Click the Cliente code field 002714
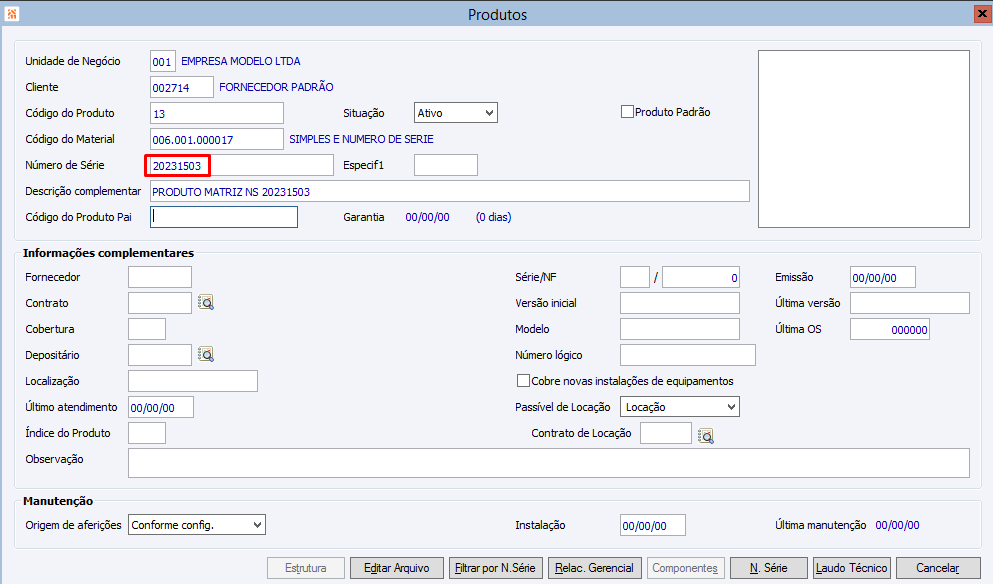 [182, 87]
